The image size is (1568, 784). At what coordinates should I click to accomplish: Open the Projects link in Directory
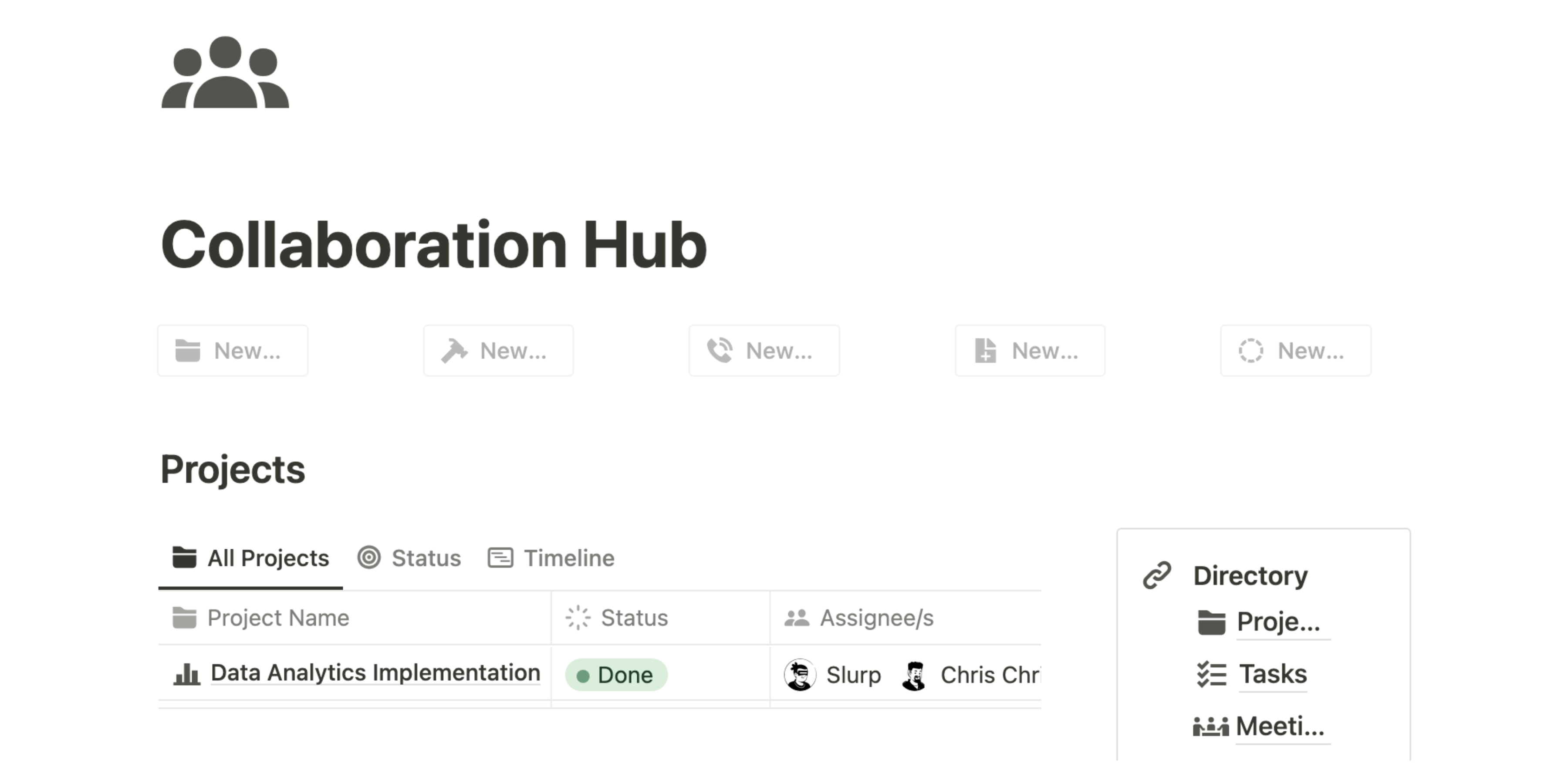click(1277, 622)
